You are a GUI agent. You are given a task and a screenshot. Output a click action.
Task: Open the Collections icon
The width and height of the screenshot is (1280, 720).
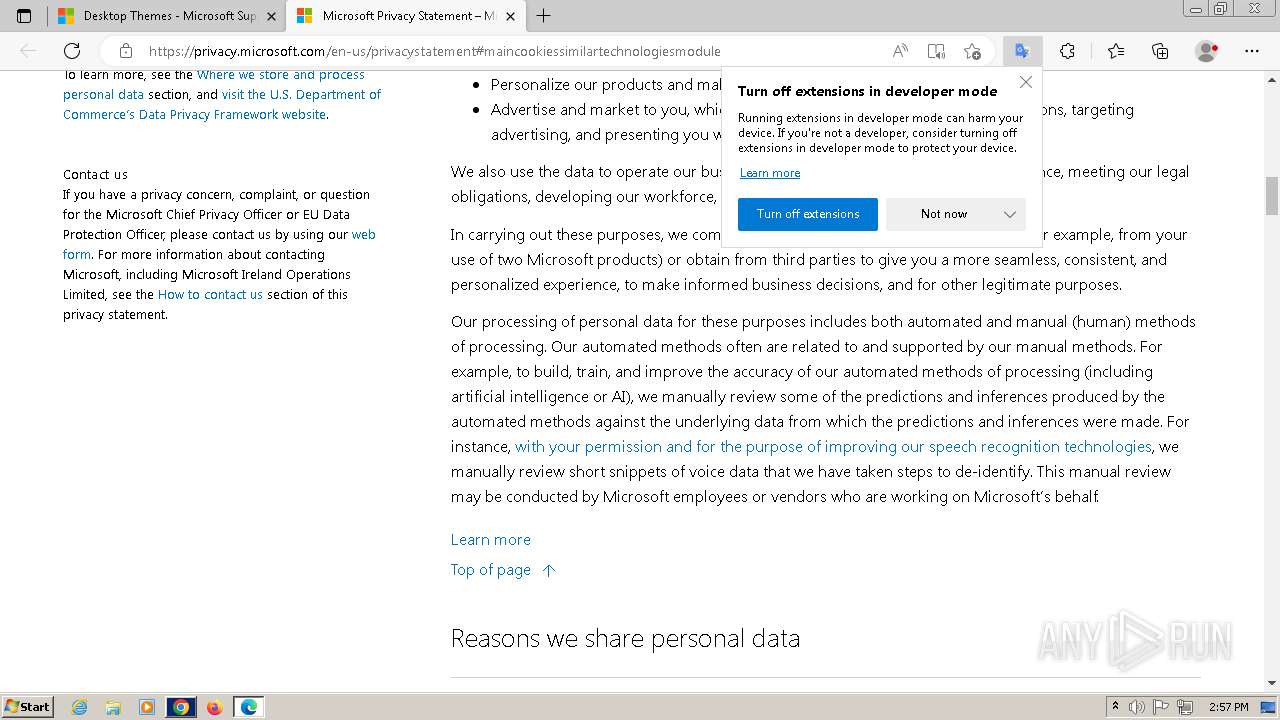pyautogui.click(x=1160, y=51)
